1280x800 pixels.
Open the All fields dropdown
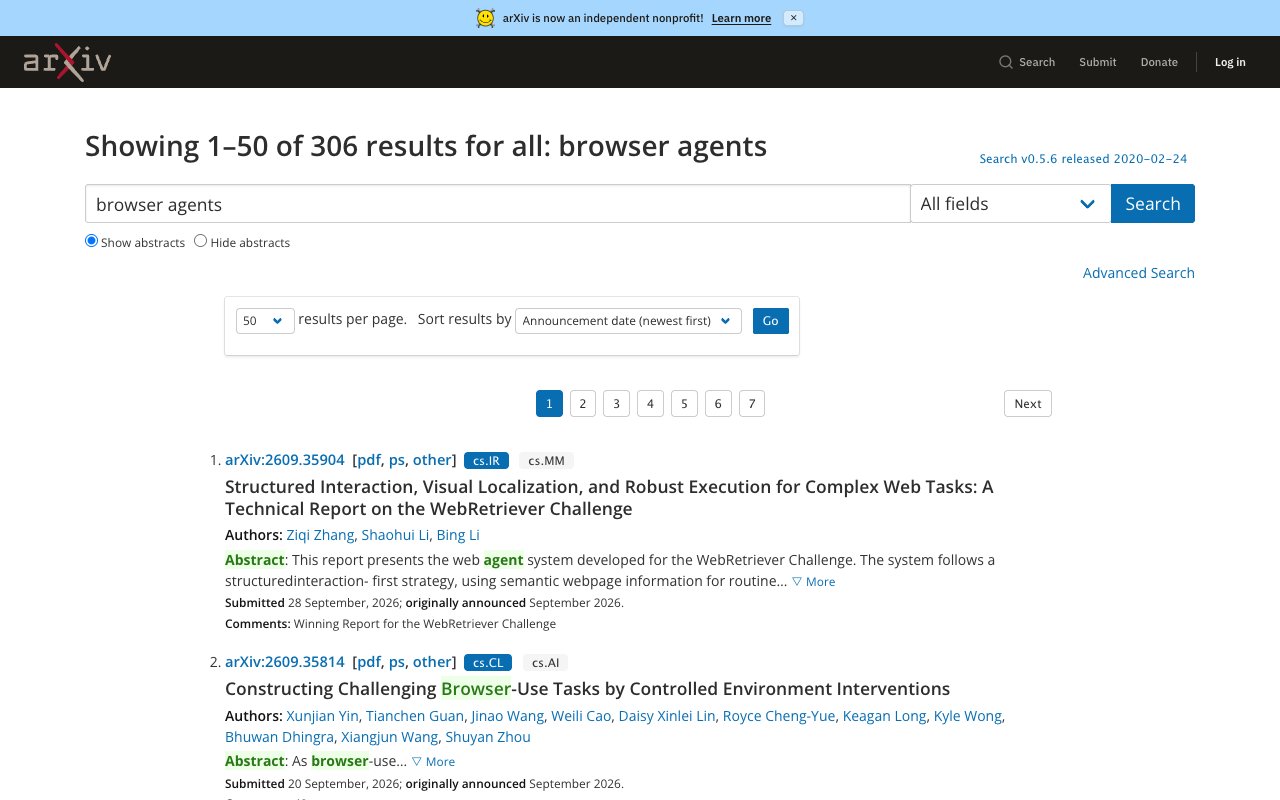[1010, 203]
